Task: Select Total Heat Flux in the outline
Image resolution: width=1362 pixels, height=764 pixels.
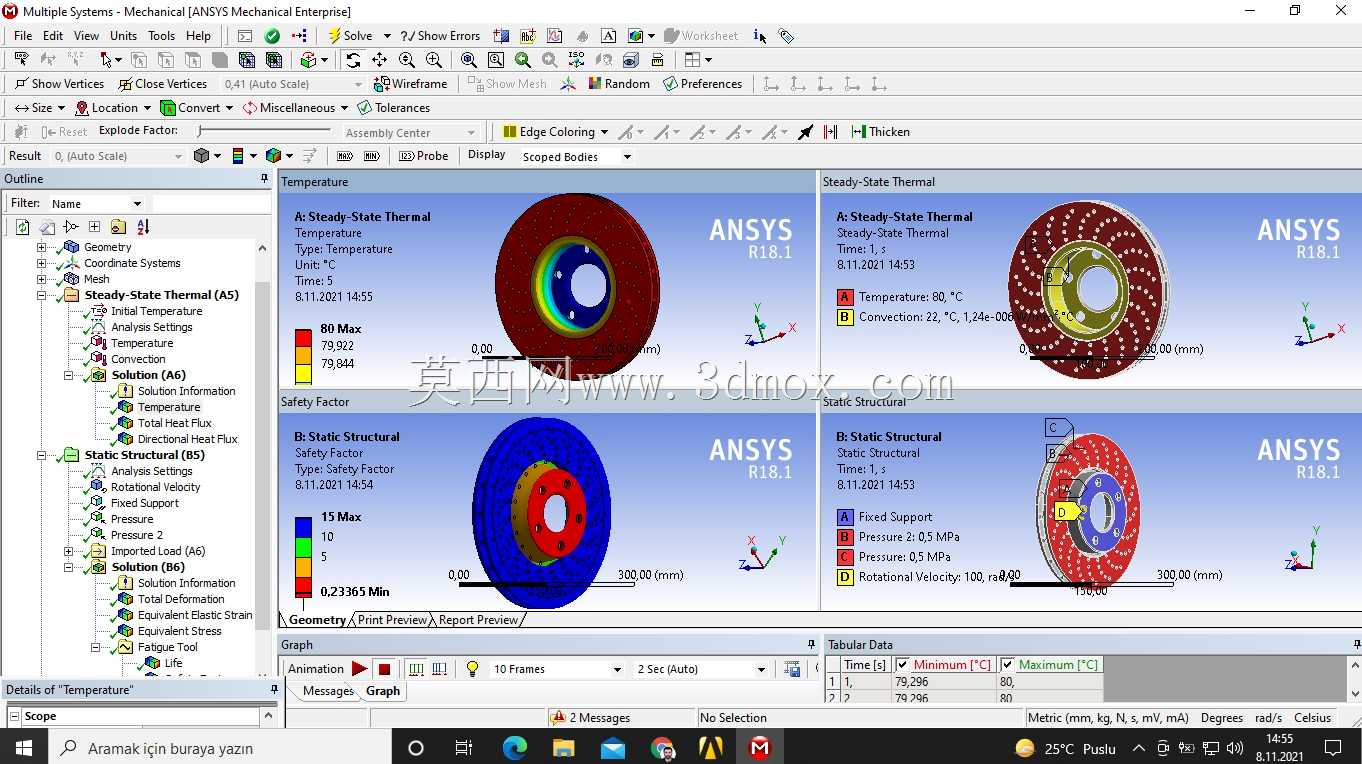Action: click(175, 423)
